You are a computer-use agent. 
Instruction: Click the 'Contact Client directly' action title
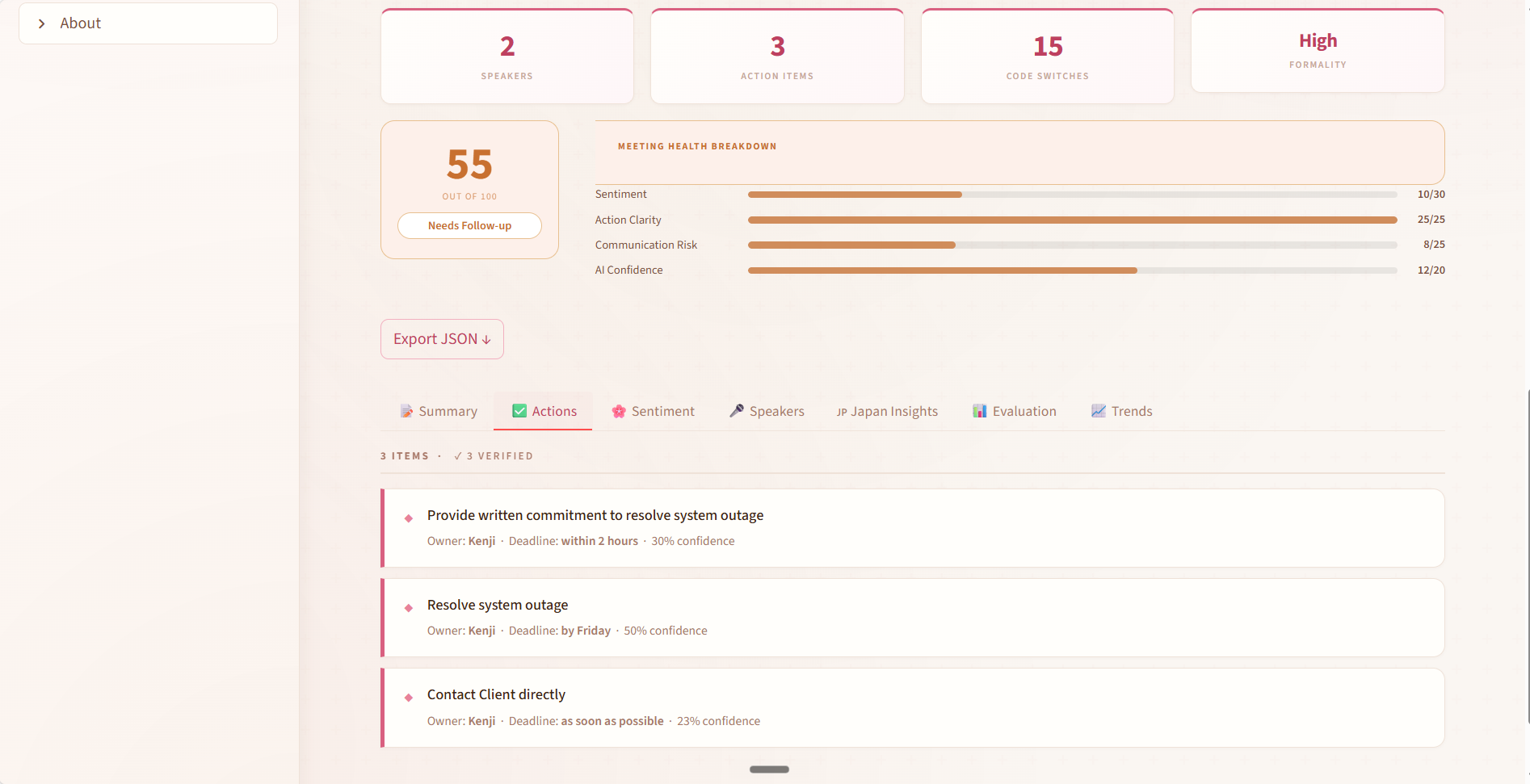(496, 694)
